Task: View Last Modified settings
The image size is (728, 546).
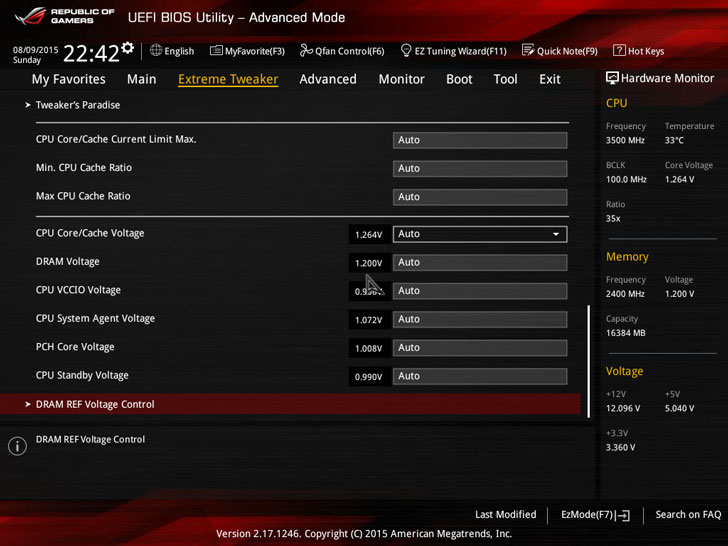Action: (x=506, y=514)
